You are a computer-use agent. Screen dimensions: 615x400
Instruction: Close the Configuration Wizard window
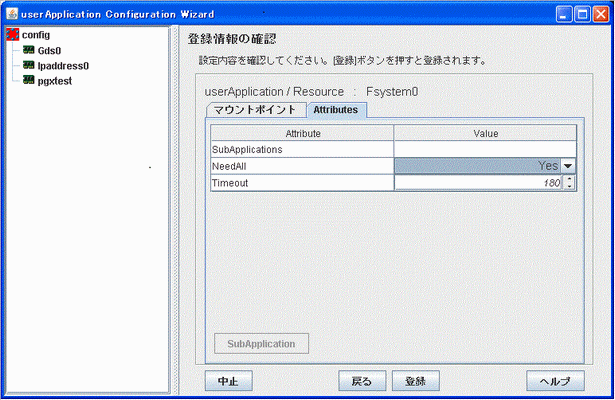point(601,15)
